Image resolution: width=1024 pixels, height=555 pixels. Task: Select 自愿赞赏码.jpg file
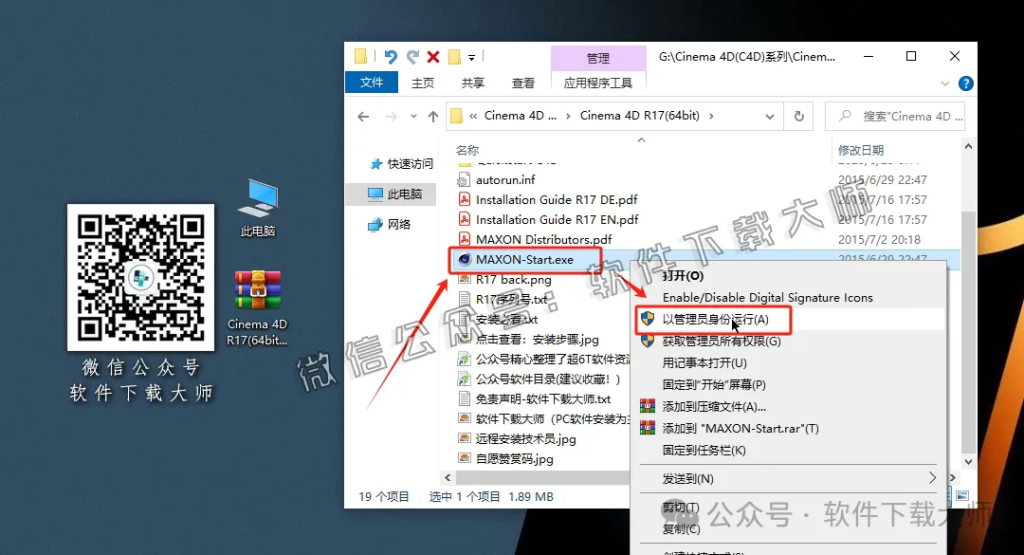tap(514, 459)
